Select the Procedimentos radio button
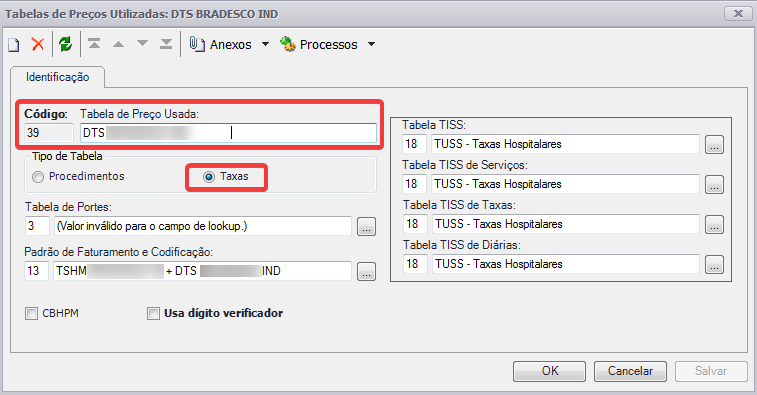757x395 pixels. click(38, 177)
